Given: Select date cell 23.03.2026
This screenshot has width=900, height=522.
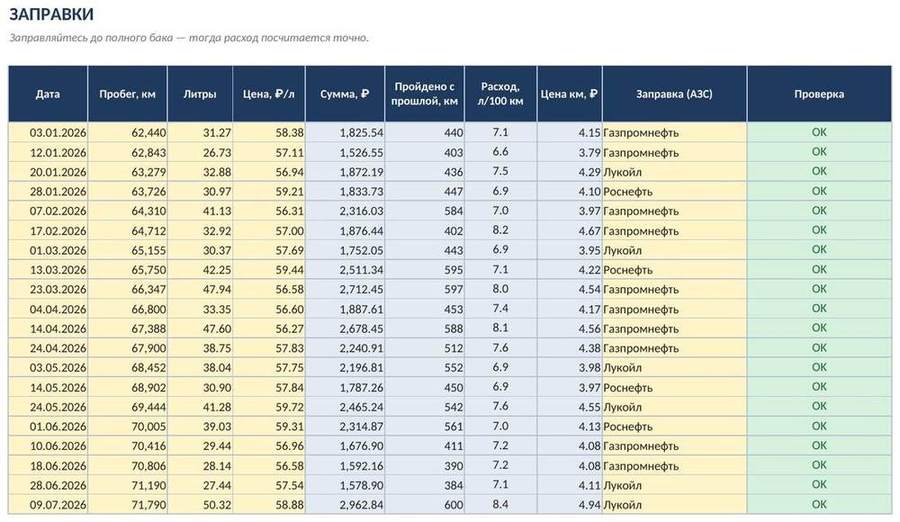Looking at the screenshot, I should 48,289.
